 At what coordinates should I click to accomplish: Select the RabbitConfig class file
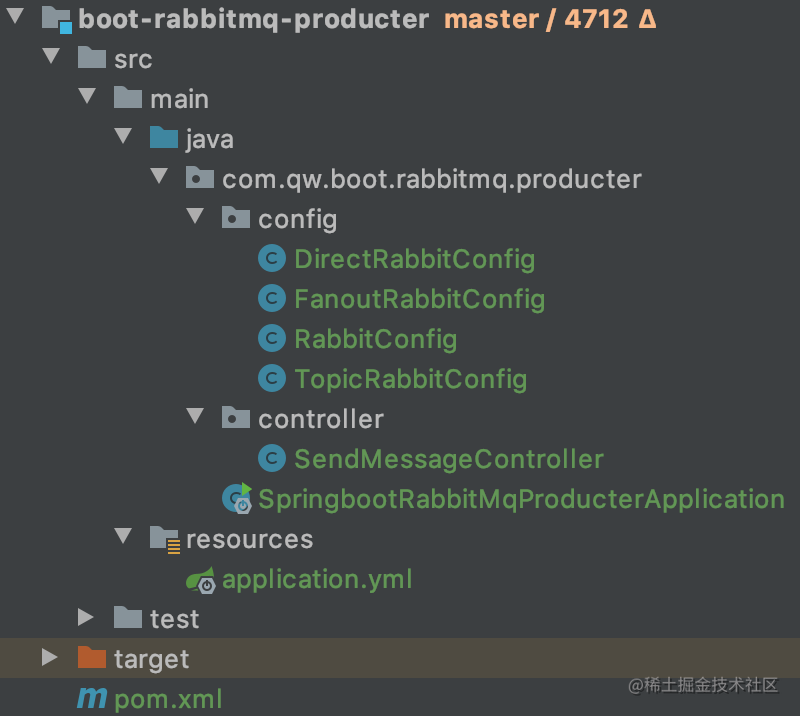pos(375,339)
